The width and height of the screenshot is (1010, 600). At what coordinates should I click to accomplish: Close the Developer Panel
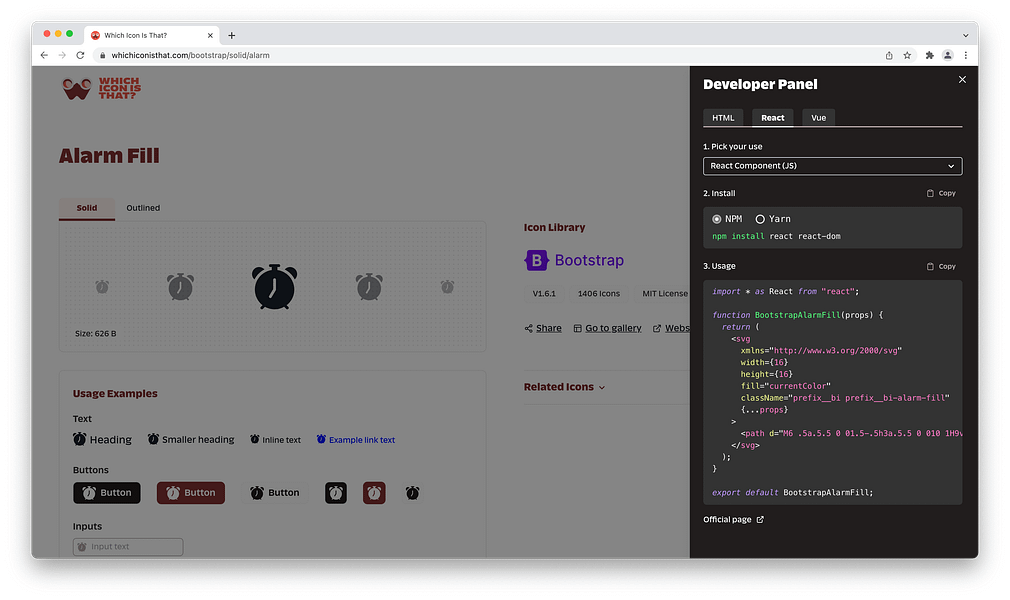[x=962, y=79]
